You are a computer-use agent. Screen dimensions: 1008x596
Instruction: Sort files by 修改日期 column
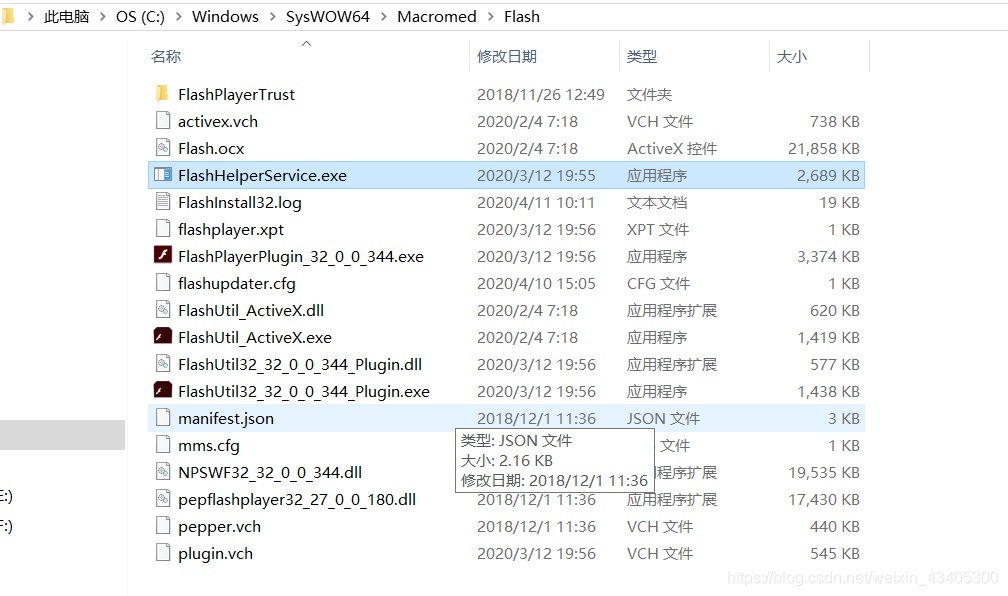pyautogui.click(x=506, y=57)
